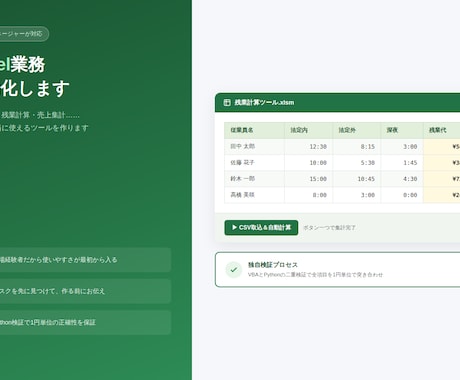Click the feature card ending 使いやすさが最初から入る
The width and height of the screenshot is (460, 380).
point(85,260)
